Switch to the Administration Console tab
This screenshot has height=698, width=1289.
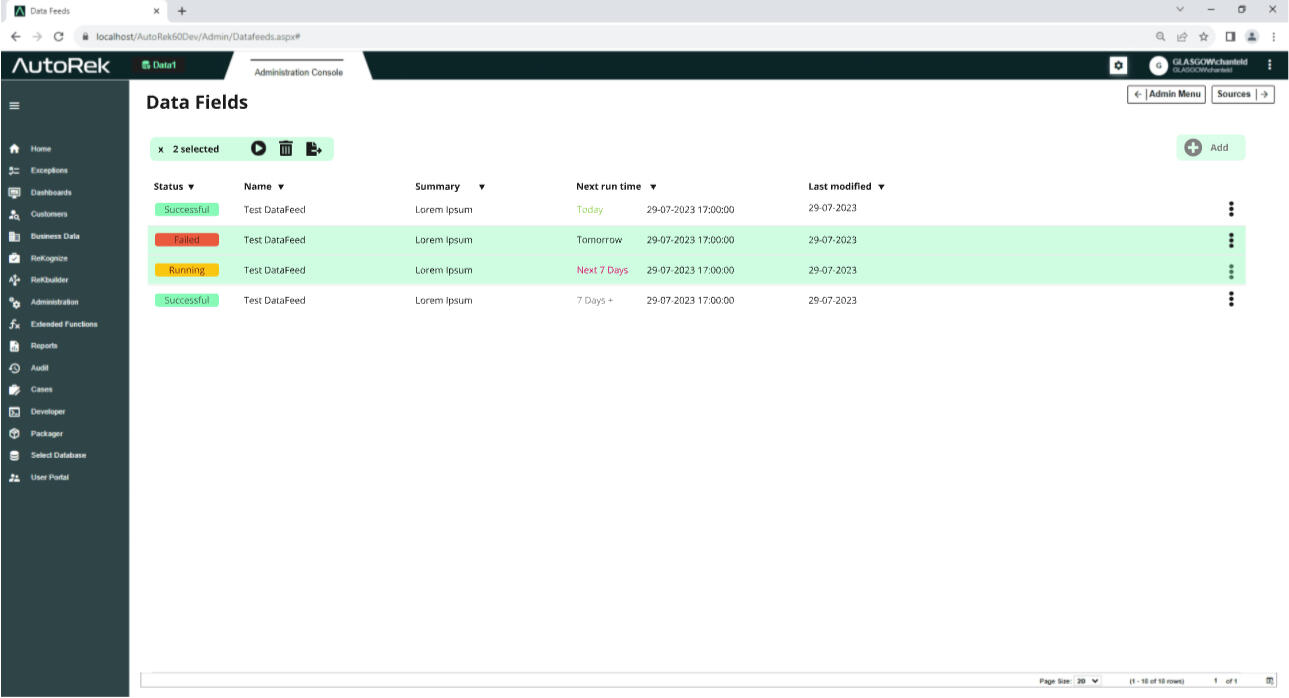coord(298,72)
